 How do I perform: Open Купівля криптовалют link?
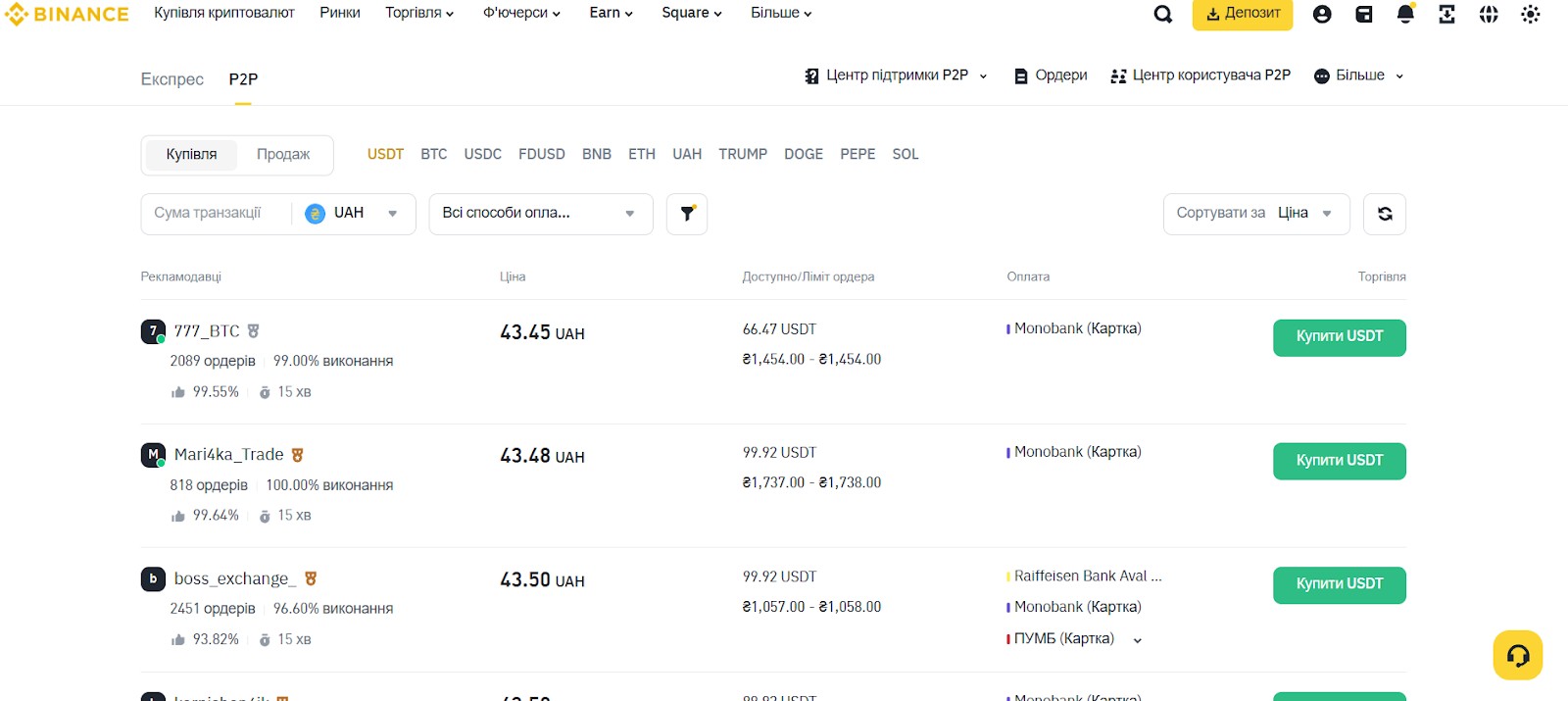[x=224, y=13]
